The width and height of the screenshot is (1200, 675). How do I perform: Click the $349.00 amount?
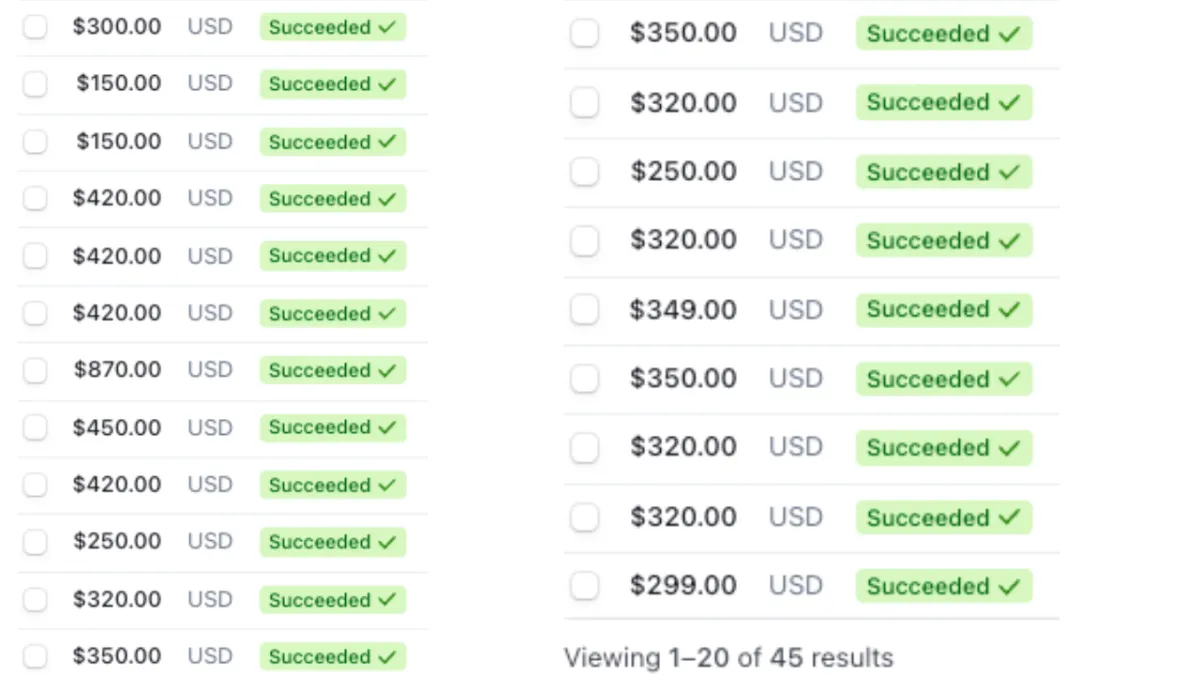click(x=683, y=310)
